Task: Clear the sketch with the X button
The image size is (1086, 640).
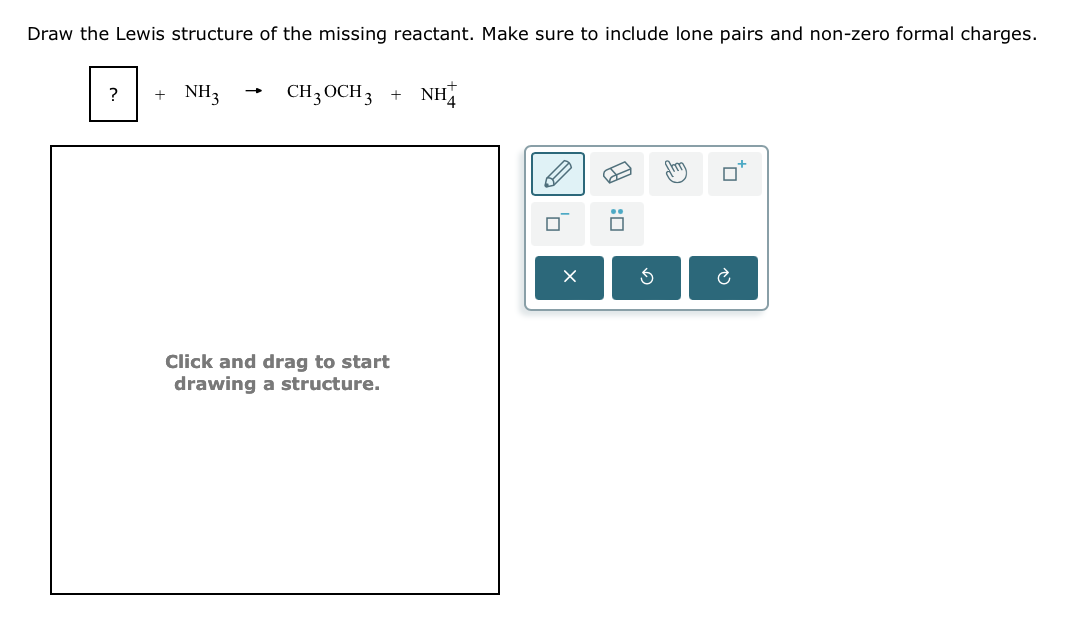Action: 569,277
